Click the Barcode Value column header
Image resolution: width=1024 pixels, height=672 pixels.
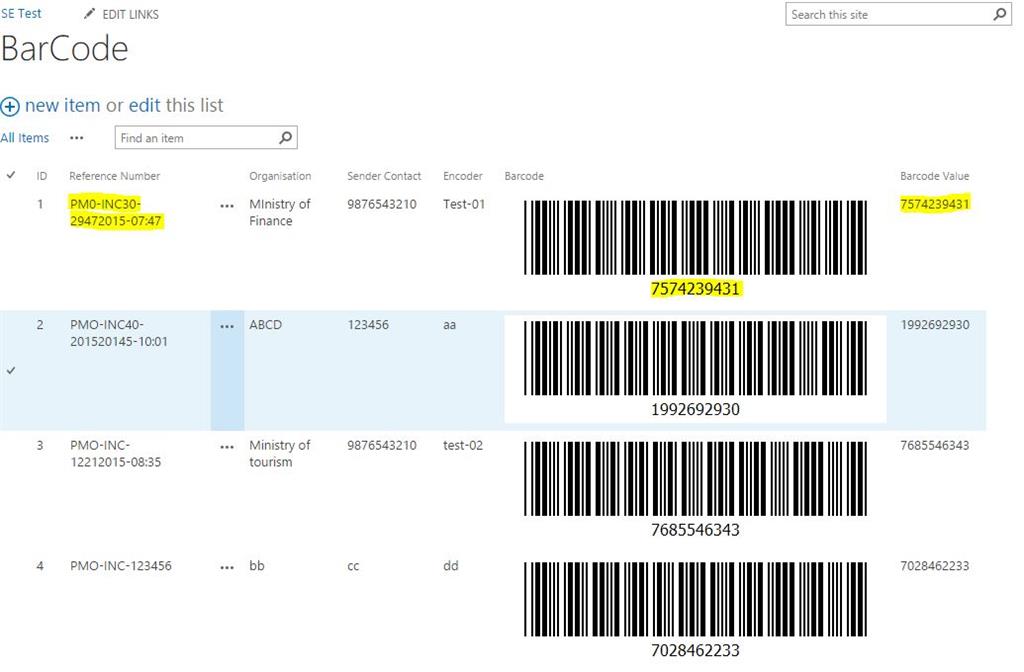[935, 176]
